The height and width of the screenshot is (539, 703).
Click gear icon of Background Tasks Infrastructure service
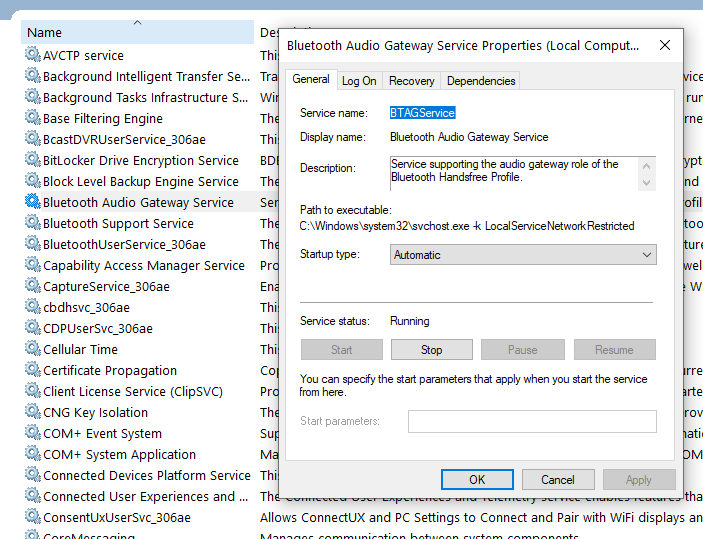(33, 97)
